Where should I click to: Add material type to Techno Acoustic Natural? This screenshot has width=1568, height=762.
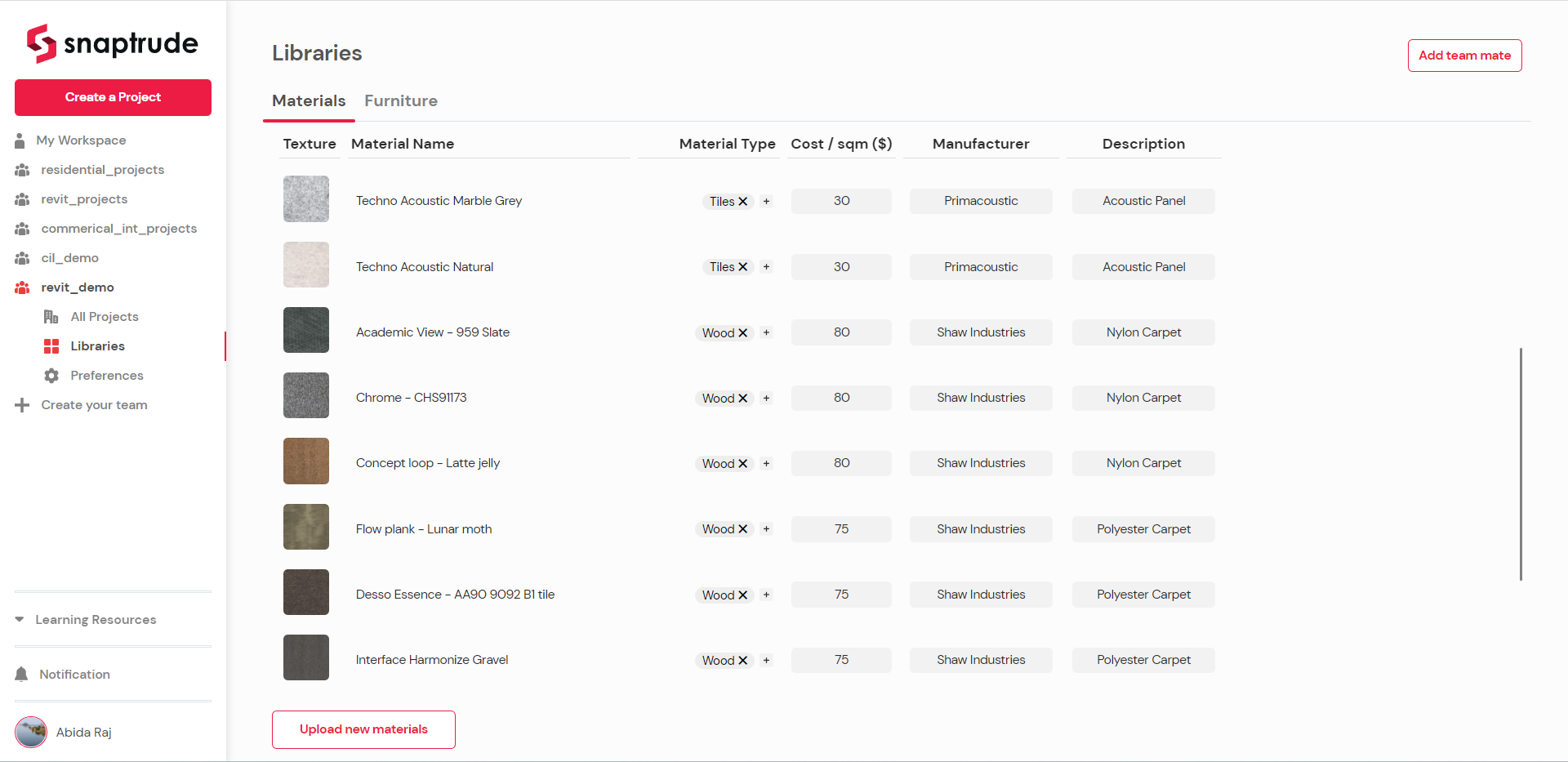coord(766,267)
